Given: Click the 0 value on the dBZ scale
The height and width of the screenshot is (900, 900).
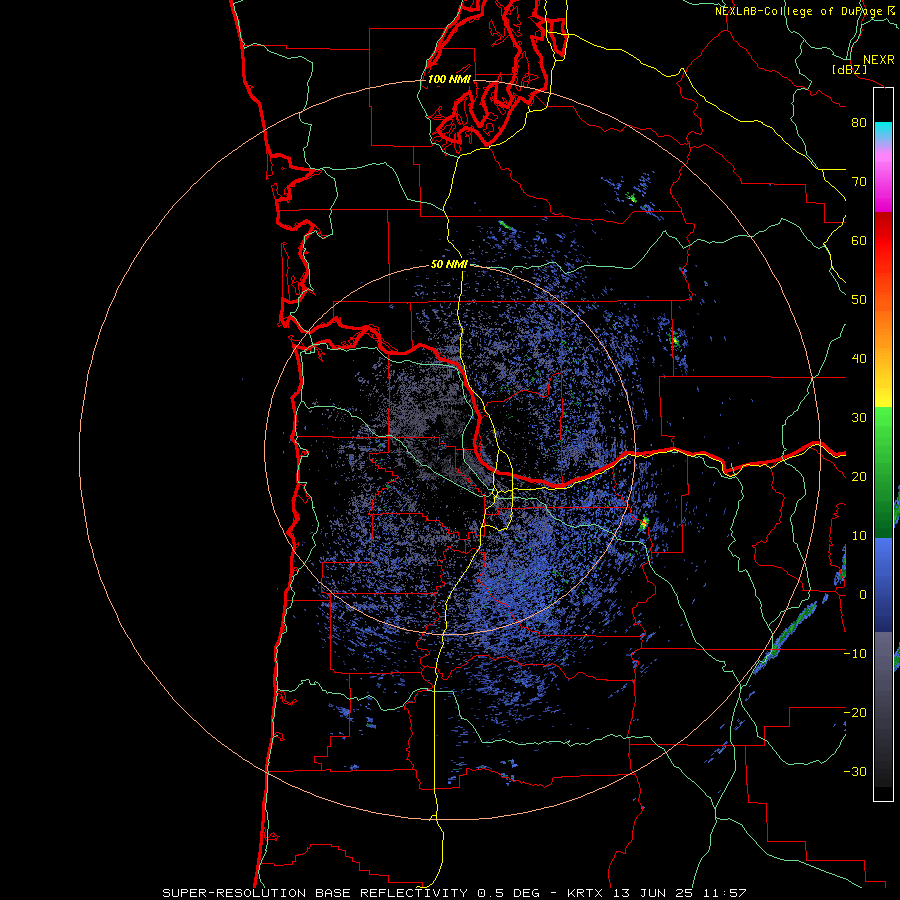Looking at the screenshot, I should [863, 595].
